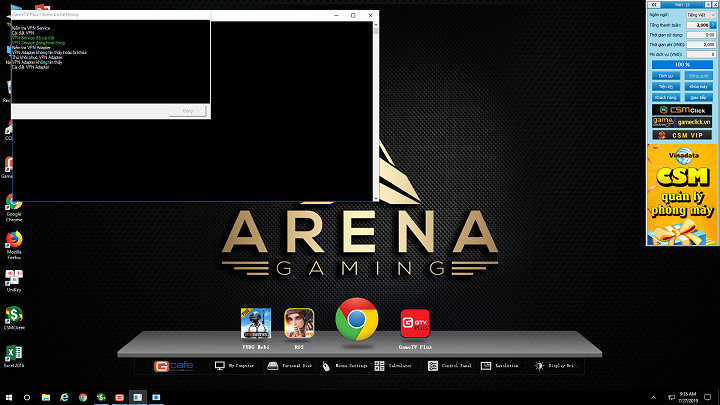Open My Computer from the dock
The height and width of the screenshot is (405, 720).
tap(234, 366)
